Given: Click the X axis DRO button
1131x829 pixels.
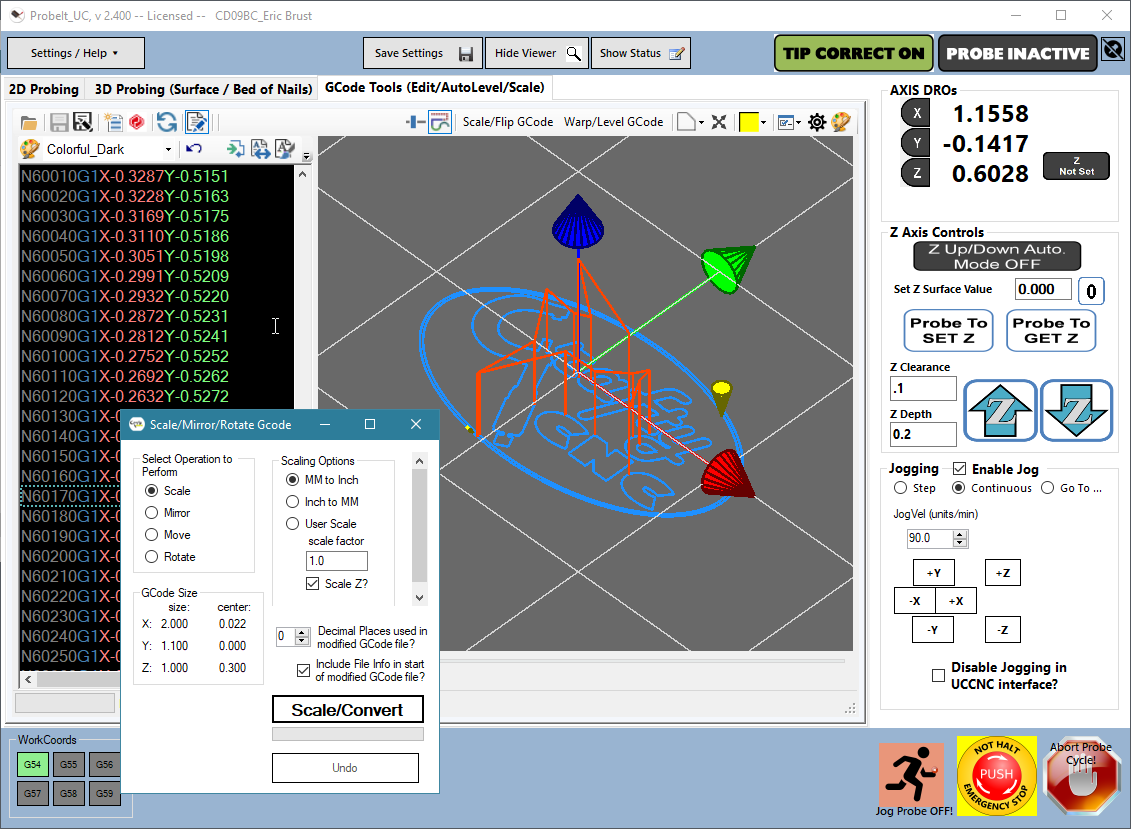Looking at the screenshot, I should (915, 113).
